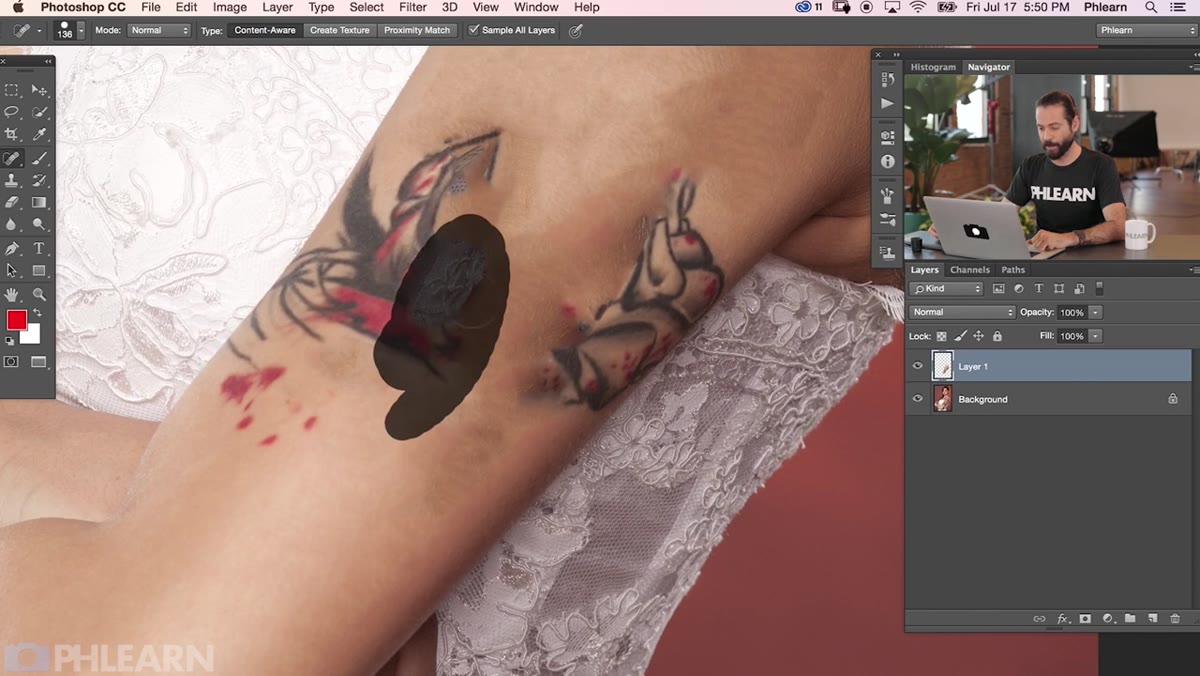Toggle lock all padlock
1200x676 pixels.
pos(997,337)
